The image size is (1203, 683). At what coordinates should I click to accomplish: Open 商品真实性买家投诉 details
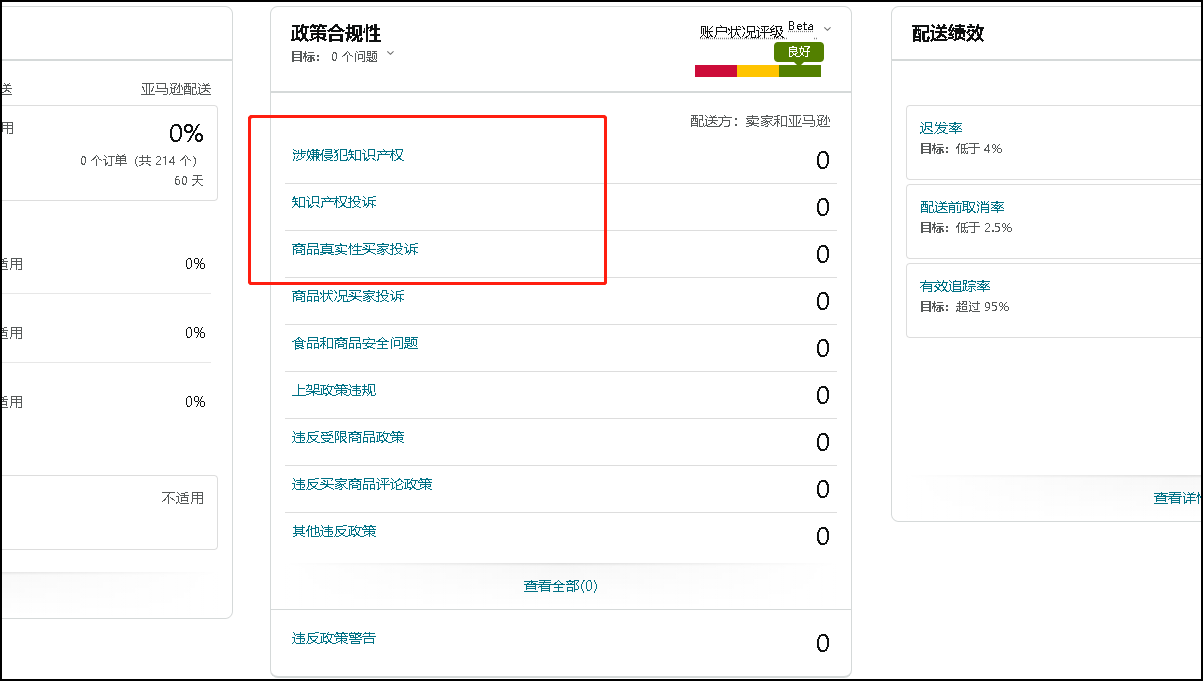(x=354, y=249)
